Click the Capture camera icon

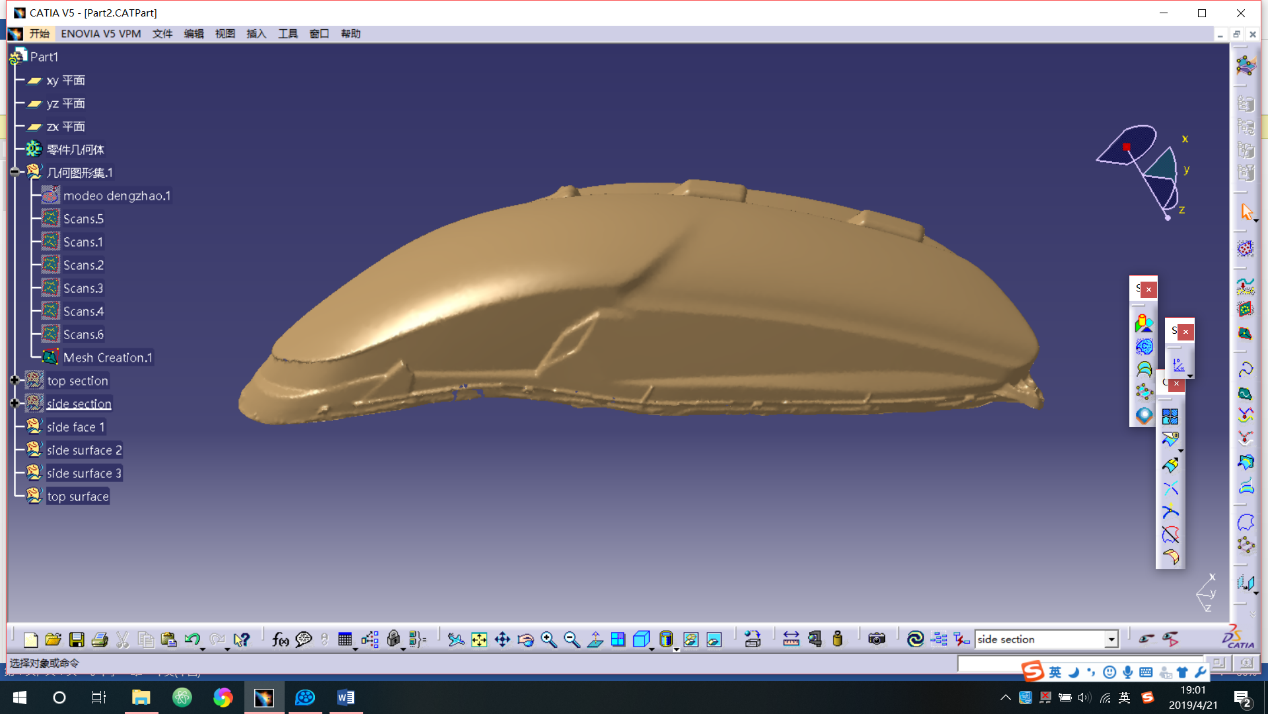tap(877, 639)
